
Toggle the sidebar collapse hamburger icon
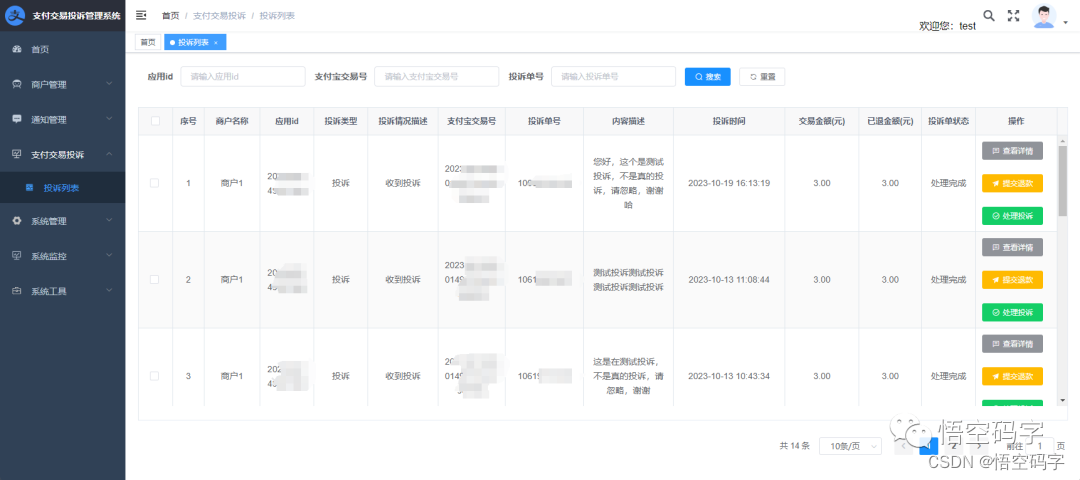(x=141, y=15)
